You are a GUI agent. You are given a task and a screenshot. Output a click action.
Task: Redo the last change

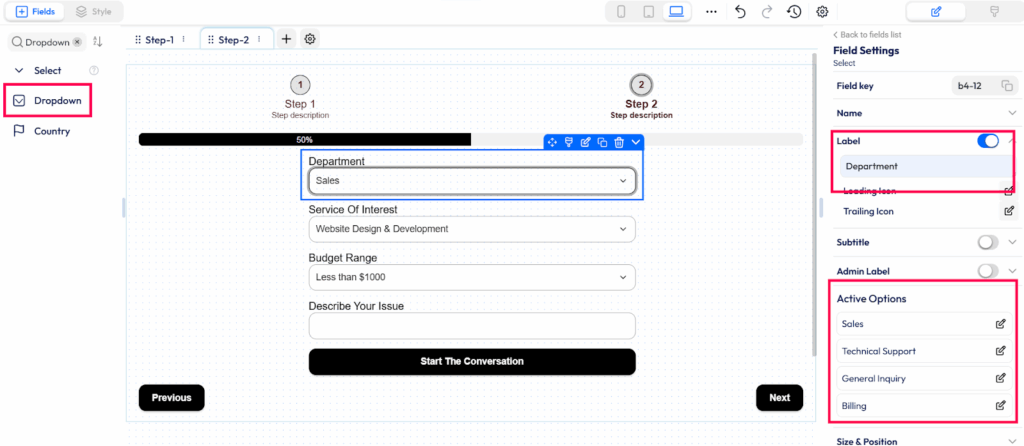(767, 12)
